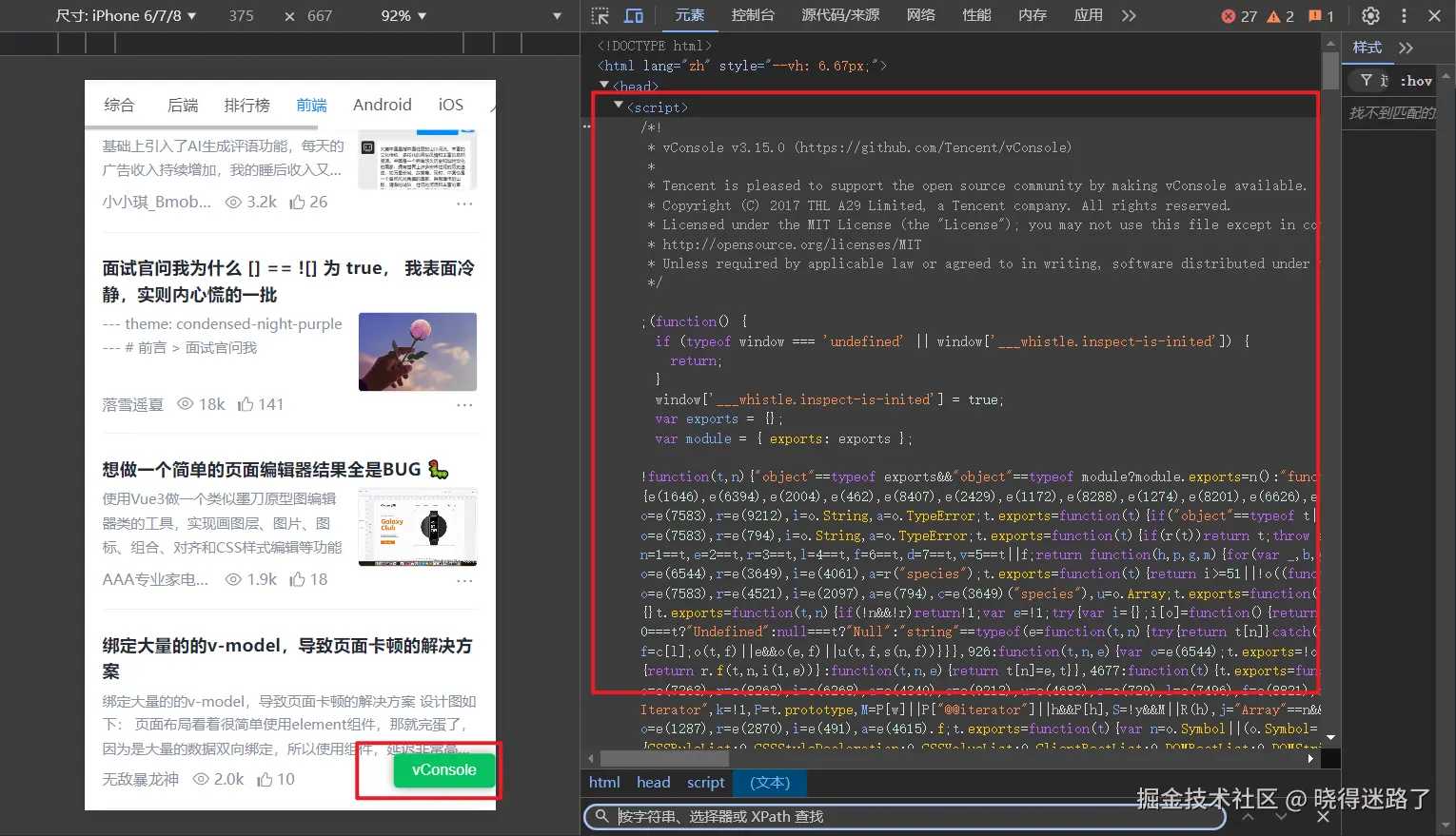Click the issues count 1 icon
The height and width of the screenshot is (836, 1456).
click(x=1321, y=16)
